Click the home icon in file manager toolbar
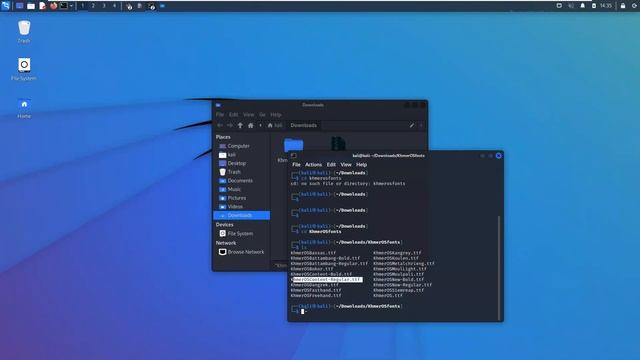 pyautogui.click(x=251, y=125)
